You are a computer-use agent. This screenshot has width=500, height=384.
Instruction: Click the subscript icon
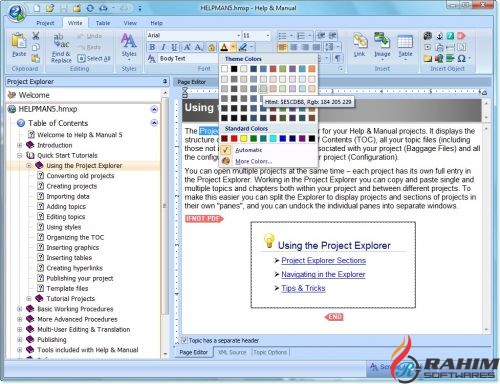tap(199, 47)
